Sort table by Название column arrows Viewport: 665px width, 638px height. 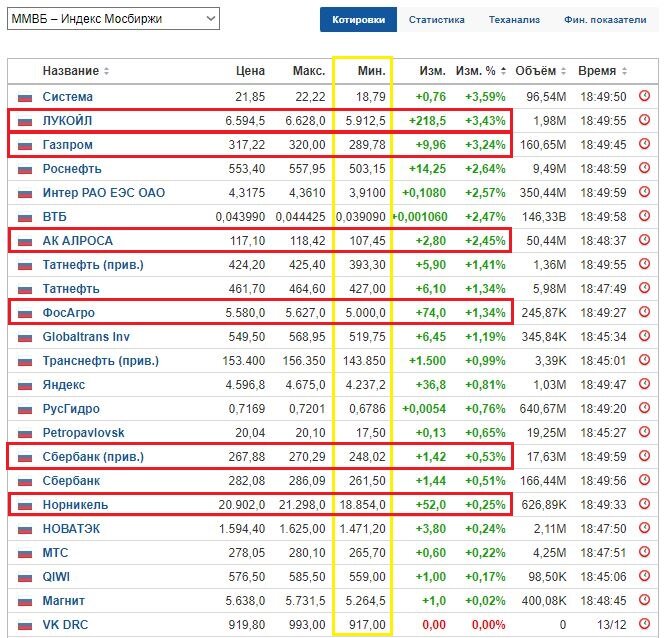pos(106,71)
